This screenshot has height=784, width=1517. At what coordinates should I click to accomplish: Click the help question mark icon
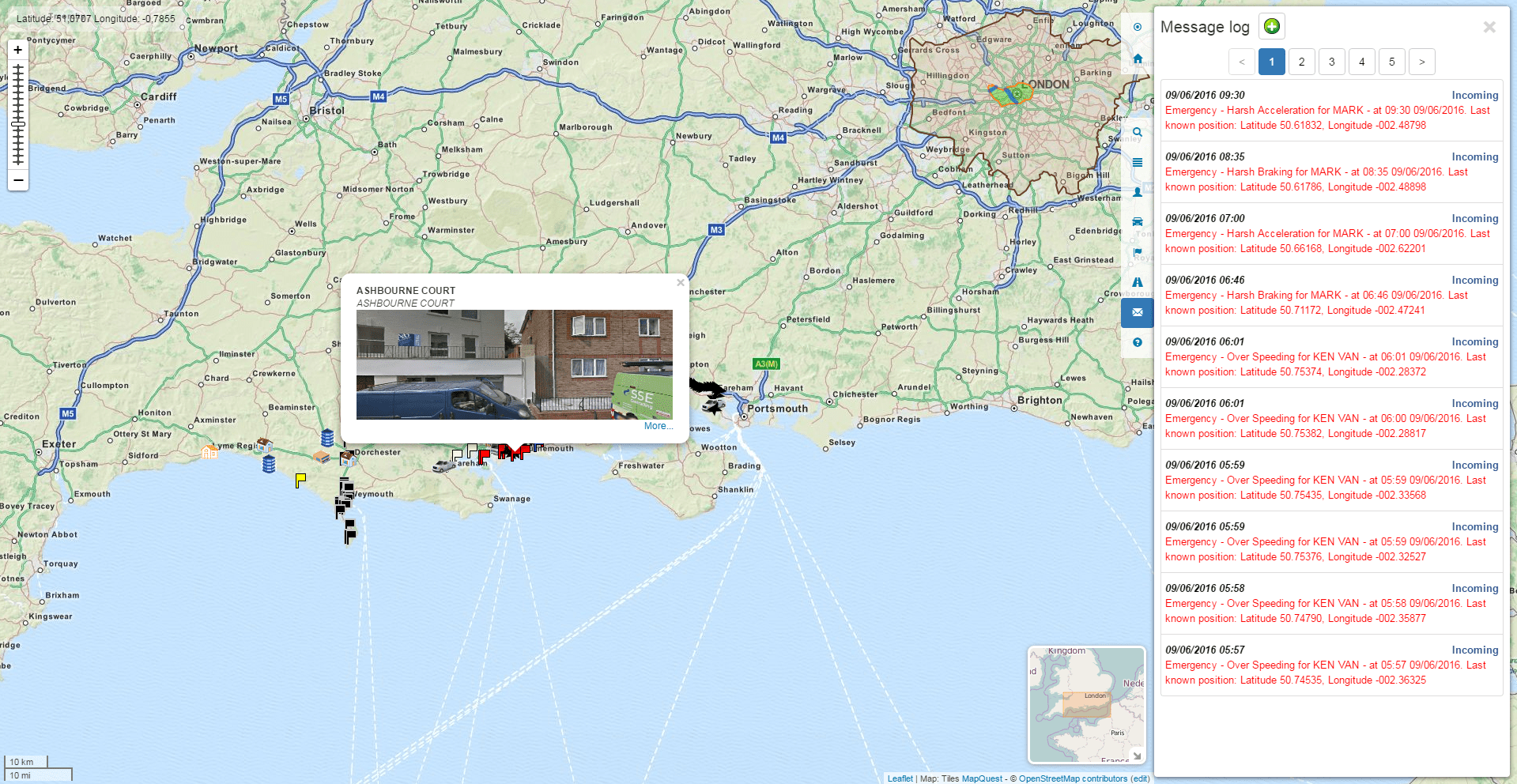[x=1137, y=342]
